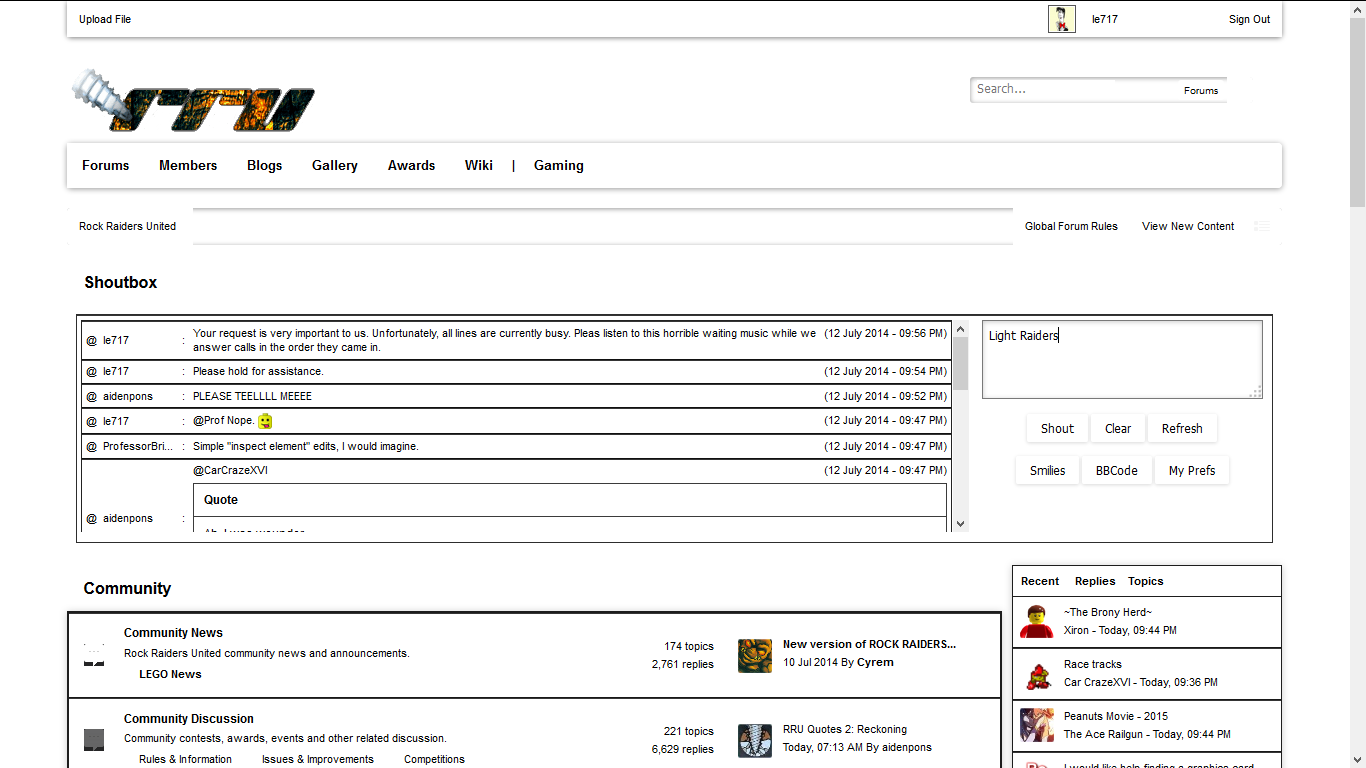Open the Community Discussion forum
This screenshot has width=1366, height=768.
[189, 719]
